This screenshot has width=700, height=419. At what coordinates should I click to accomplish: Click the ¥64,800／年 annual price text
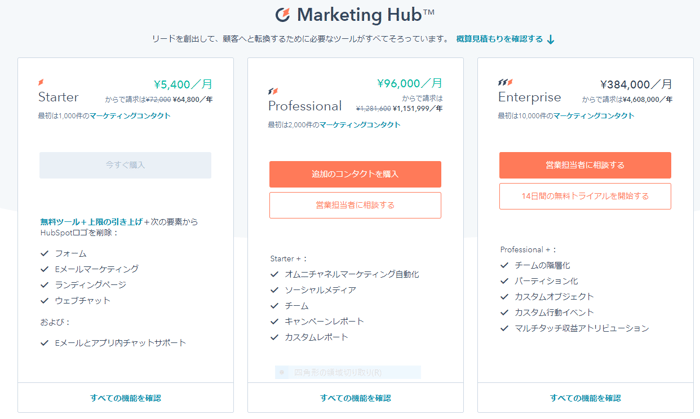click(192, 100)
